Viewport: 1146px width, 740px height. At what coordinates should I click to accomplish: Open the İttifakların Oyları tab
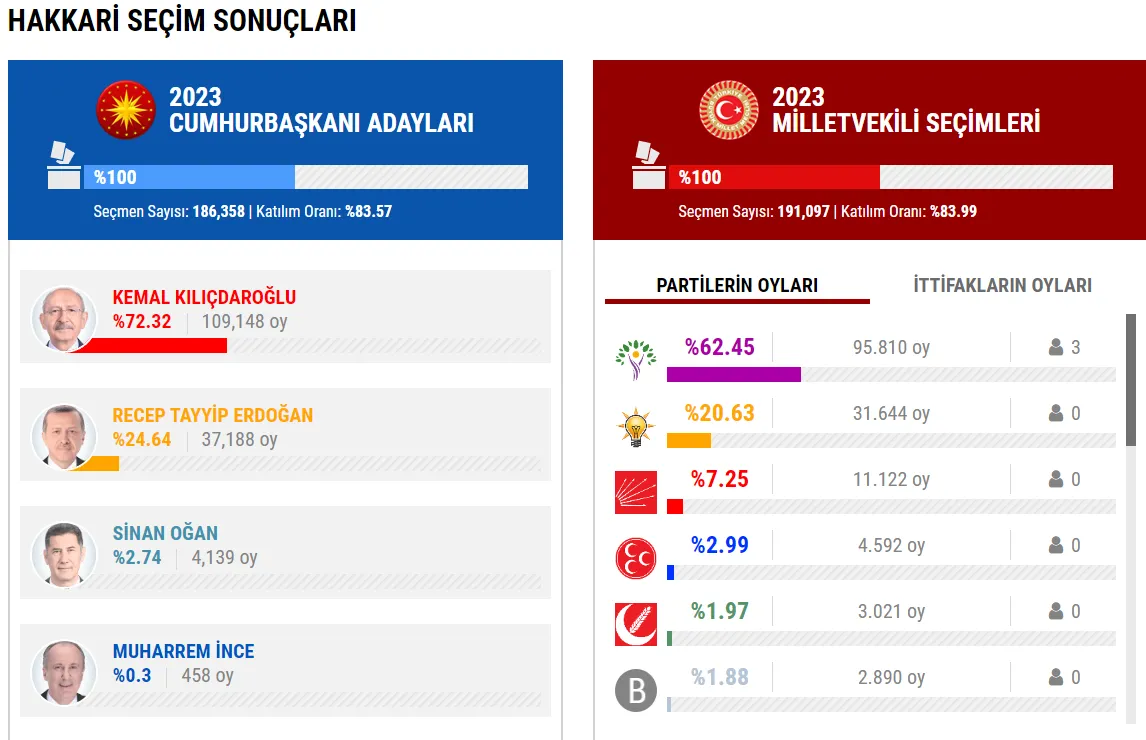click(x=1002, y=285)
